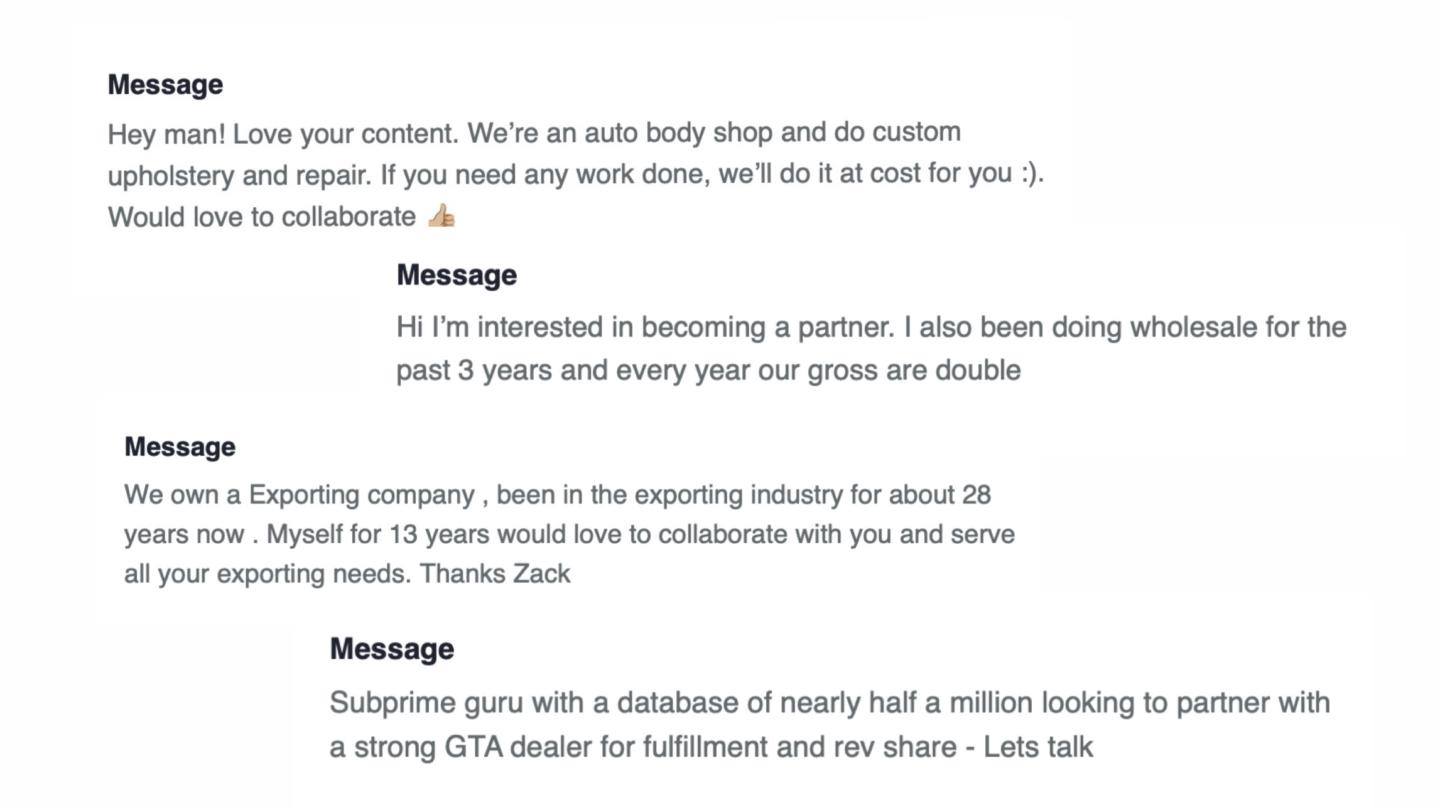Click the text 'upholstery and repair' line
The width and height of the screenshot is (1440, 810).
pos(576,174)
